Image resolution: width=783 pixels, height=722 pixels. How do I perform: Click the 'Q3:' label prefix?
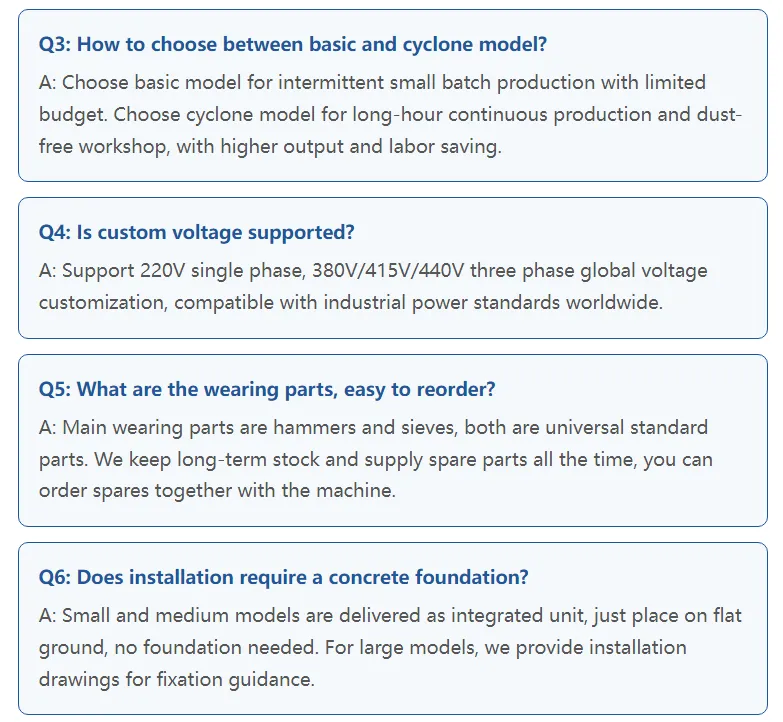click(x=55, y=44)
